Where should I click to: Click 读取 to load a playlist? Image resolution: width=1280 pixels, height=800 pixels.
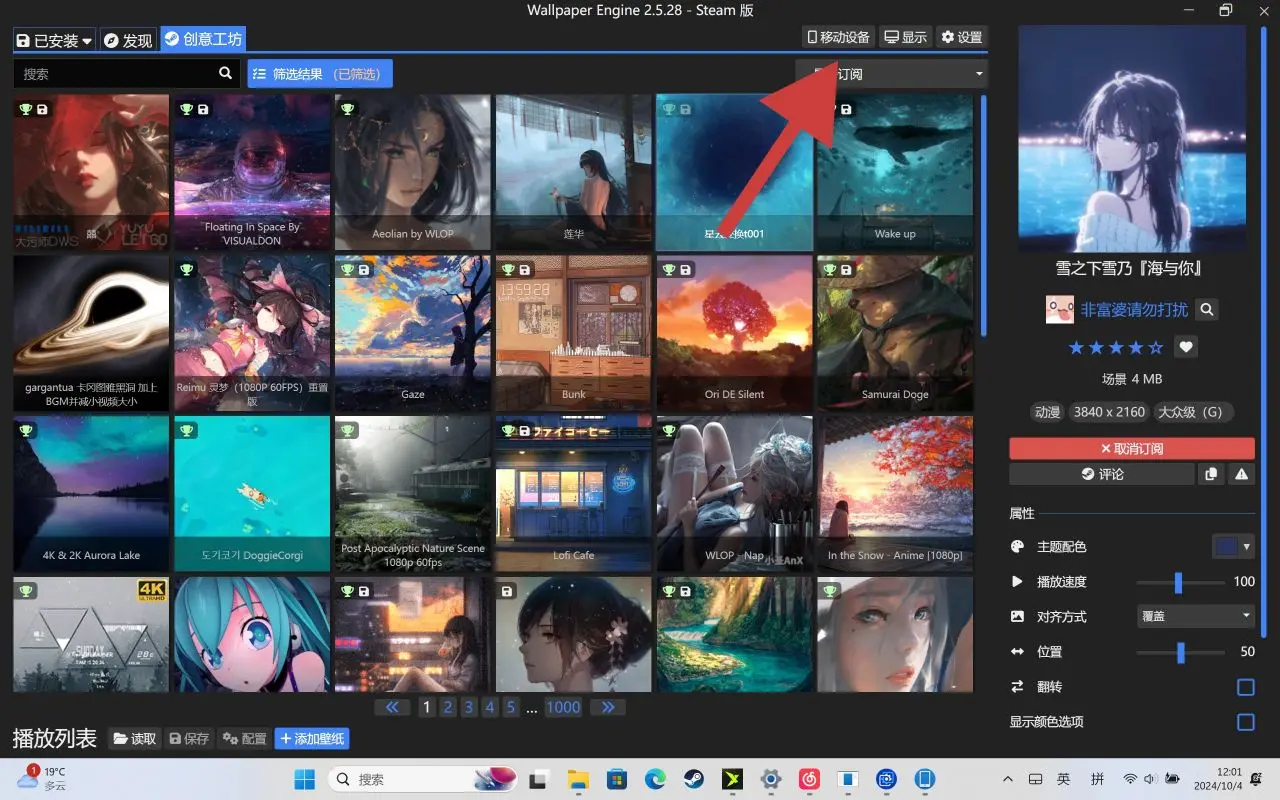click(x=135, y=739)
